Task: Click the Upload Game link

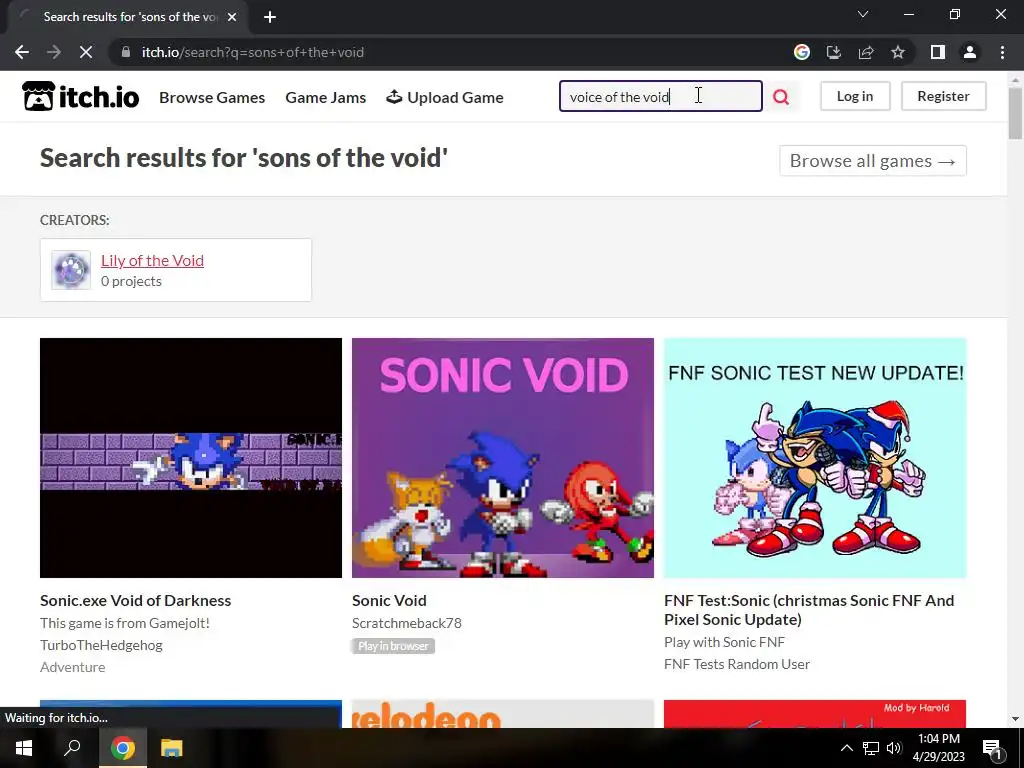Action: pos(445,97)
